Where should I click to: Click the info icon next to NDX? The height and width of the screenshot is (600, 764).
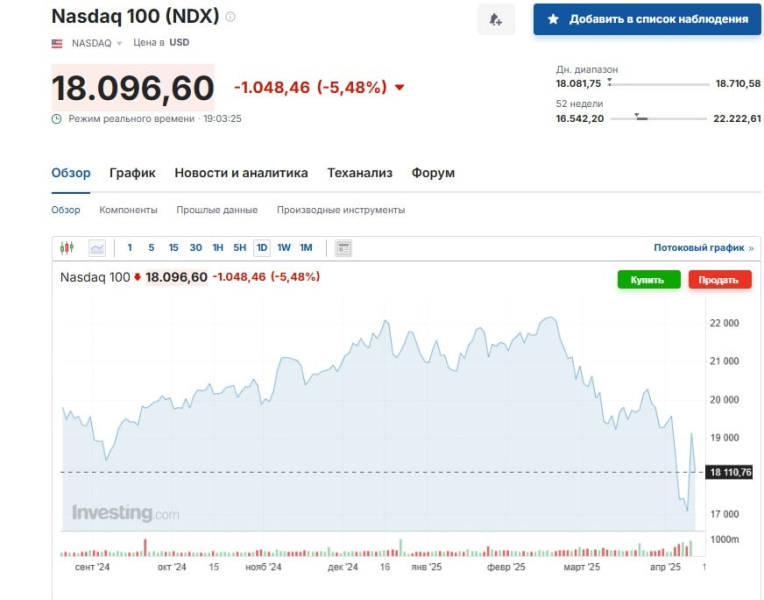tap(230, 17)
